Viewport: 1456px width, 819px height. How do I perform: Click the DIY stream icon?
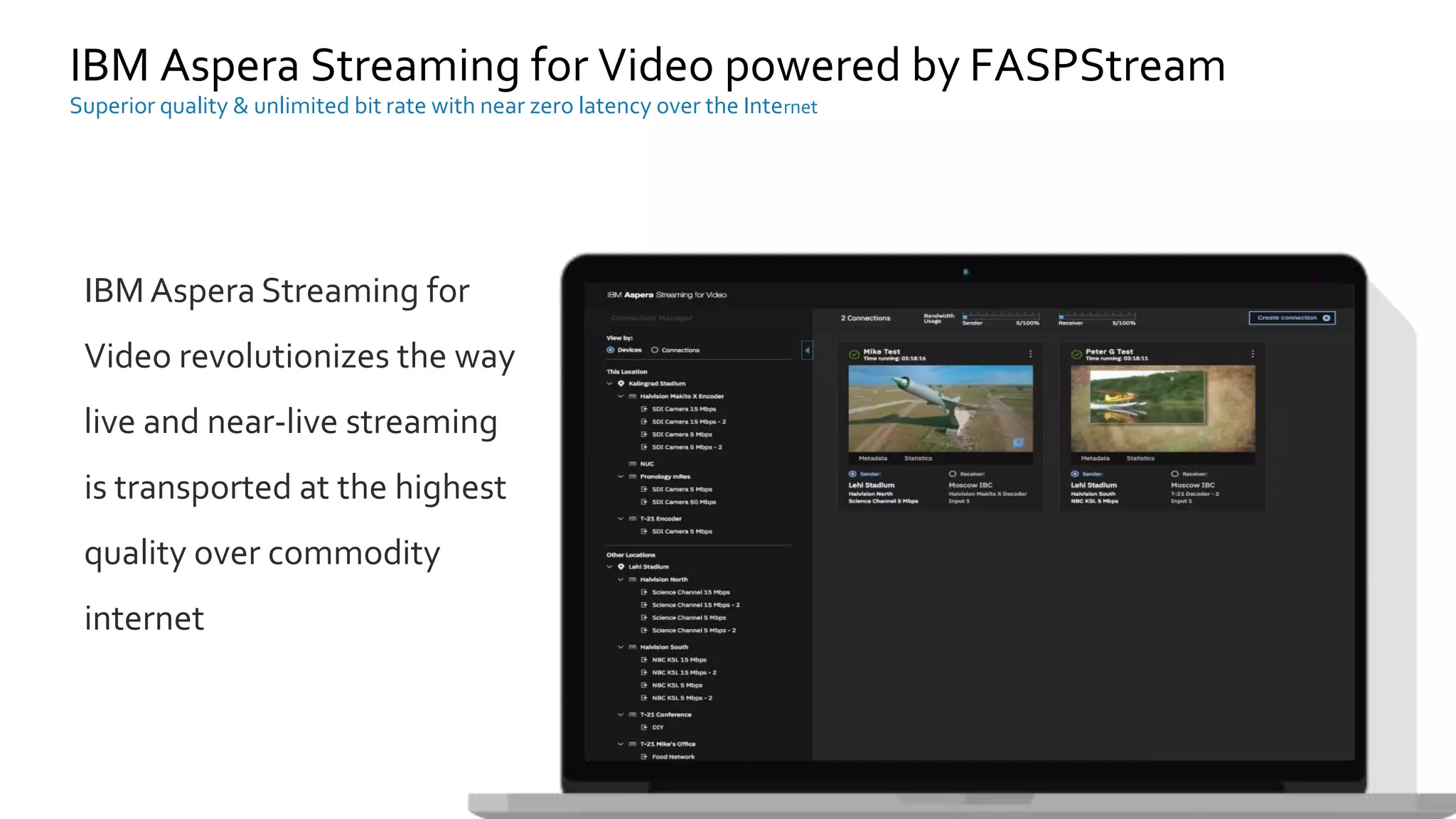click(x=644, y=727)
